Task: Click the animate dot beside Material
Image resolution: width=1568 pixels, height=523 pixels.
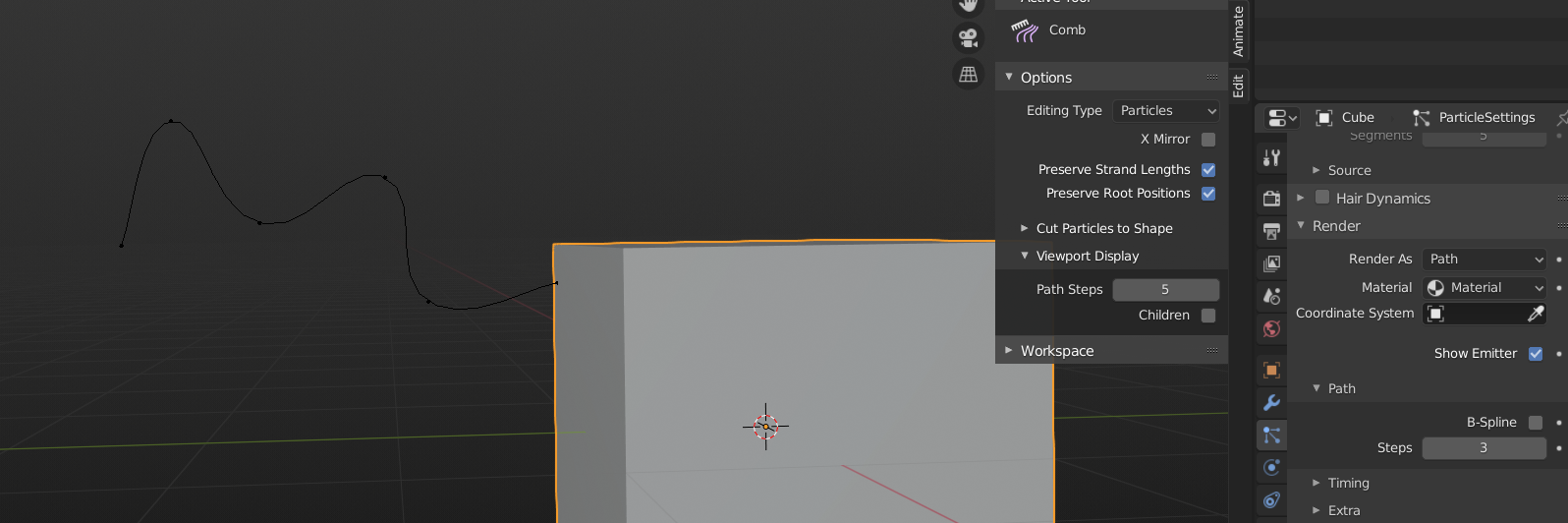Action: pyautogui.click(x=1559, y=288)
